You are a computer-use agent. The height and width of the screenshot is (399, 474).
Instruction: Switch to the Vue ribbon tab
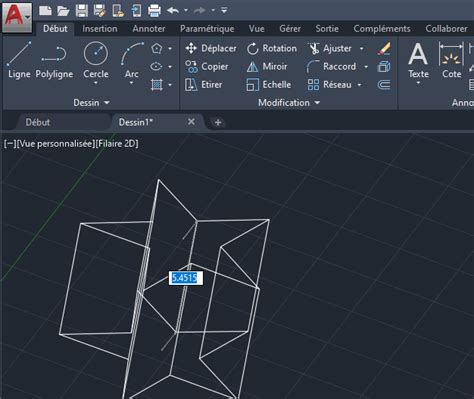point(256,29)
